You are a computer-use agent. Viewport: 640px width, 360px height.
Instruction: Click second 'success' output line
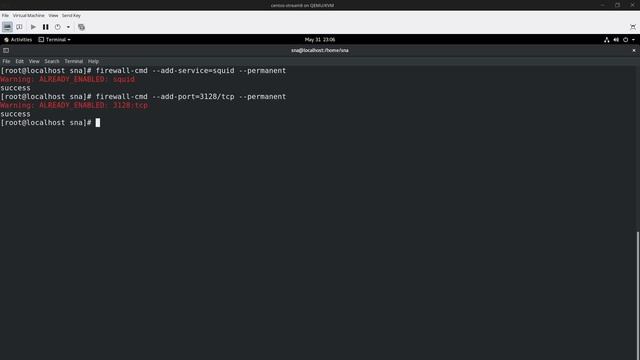[15, 114]
